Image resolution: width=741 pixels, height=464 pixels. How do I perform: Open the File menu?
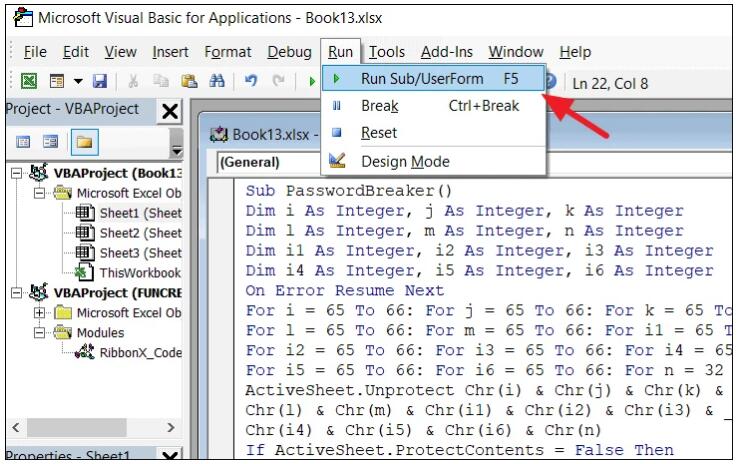pyautogui.click(x=35, y=52)
